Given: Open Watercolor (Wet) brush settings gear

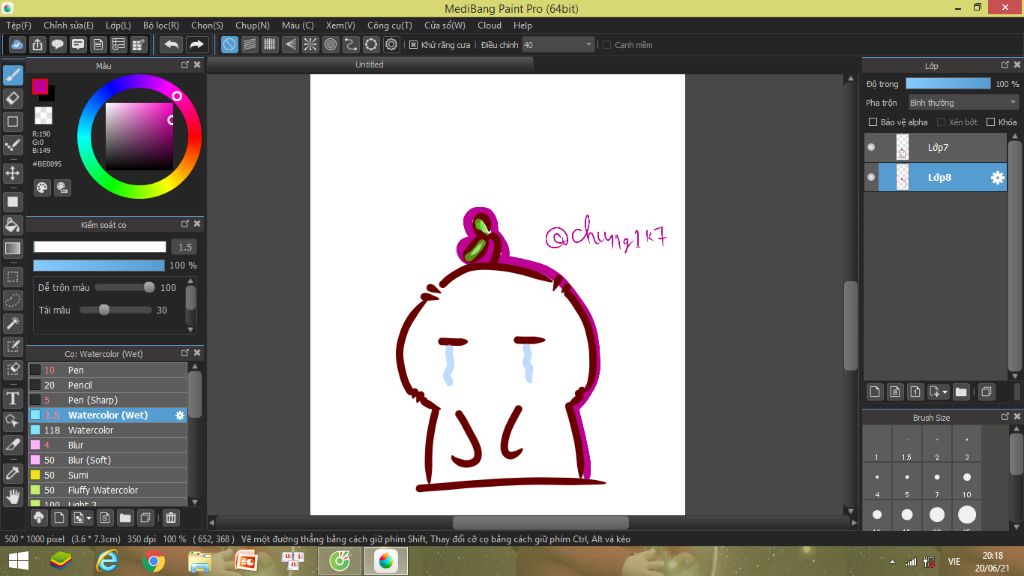Looking at the screenshot, I should (180, 415).
